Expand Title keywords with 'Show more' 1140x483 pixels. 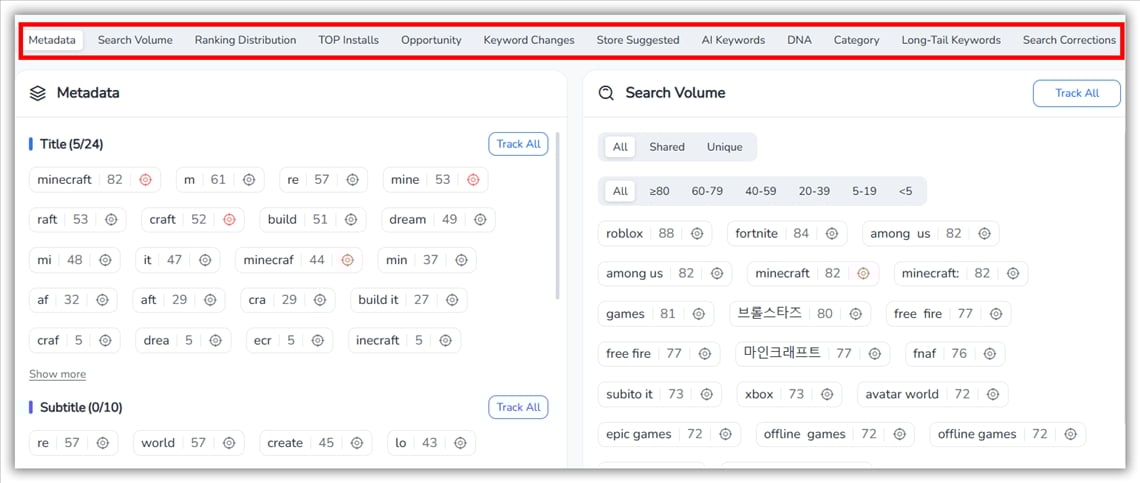(x=57, y=374)
